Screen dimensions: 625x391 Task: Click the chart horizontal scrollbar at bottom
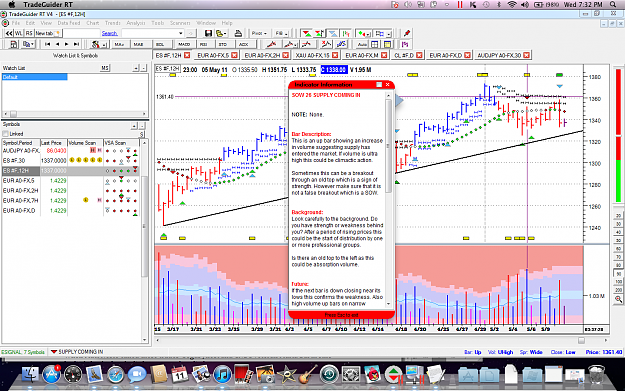click(382, 340)
